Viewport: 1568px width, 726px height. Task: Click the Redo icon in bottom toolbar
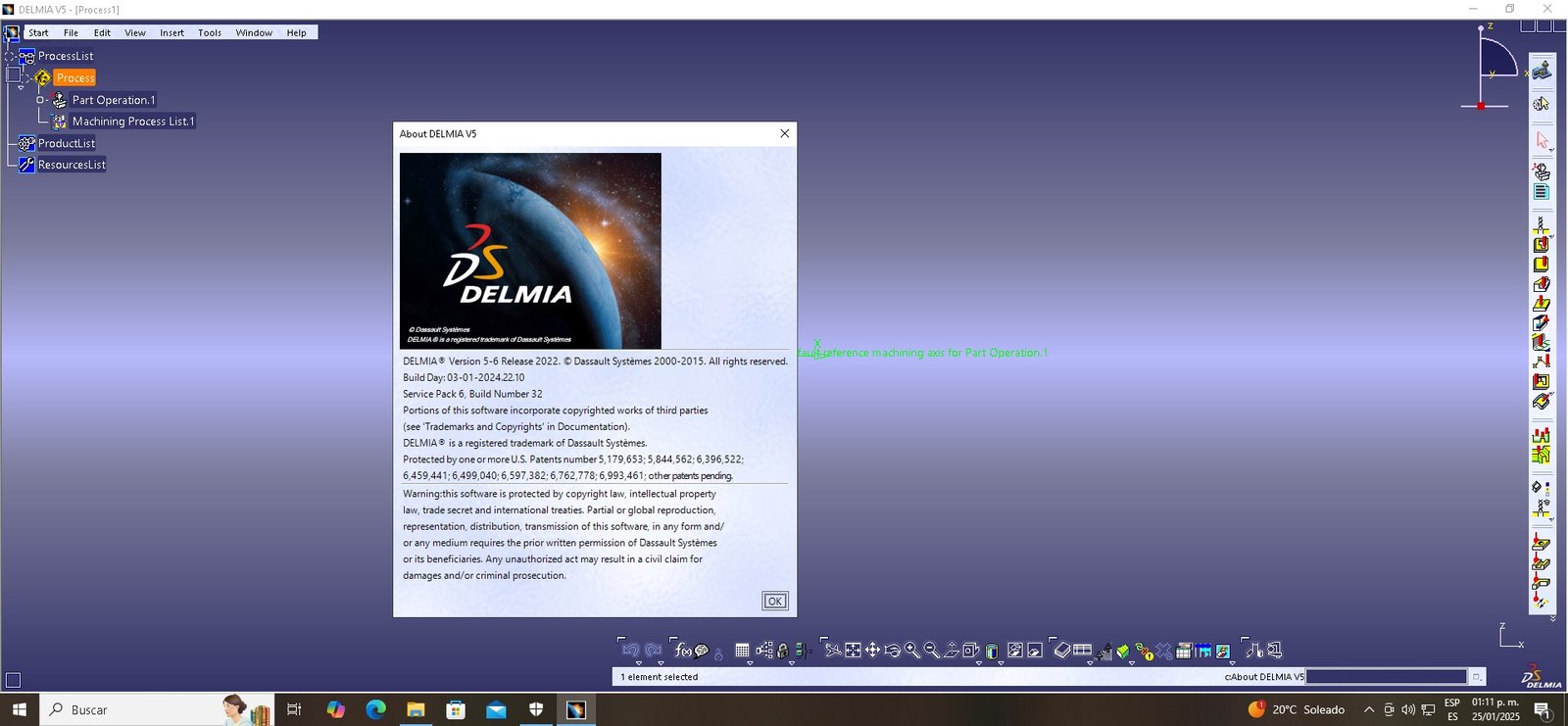click(x=653, y=650)
